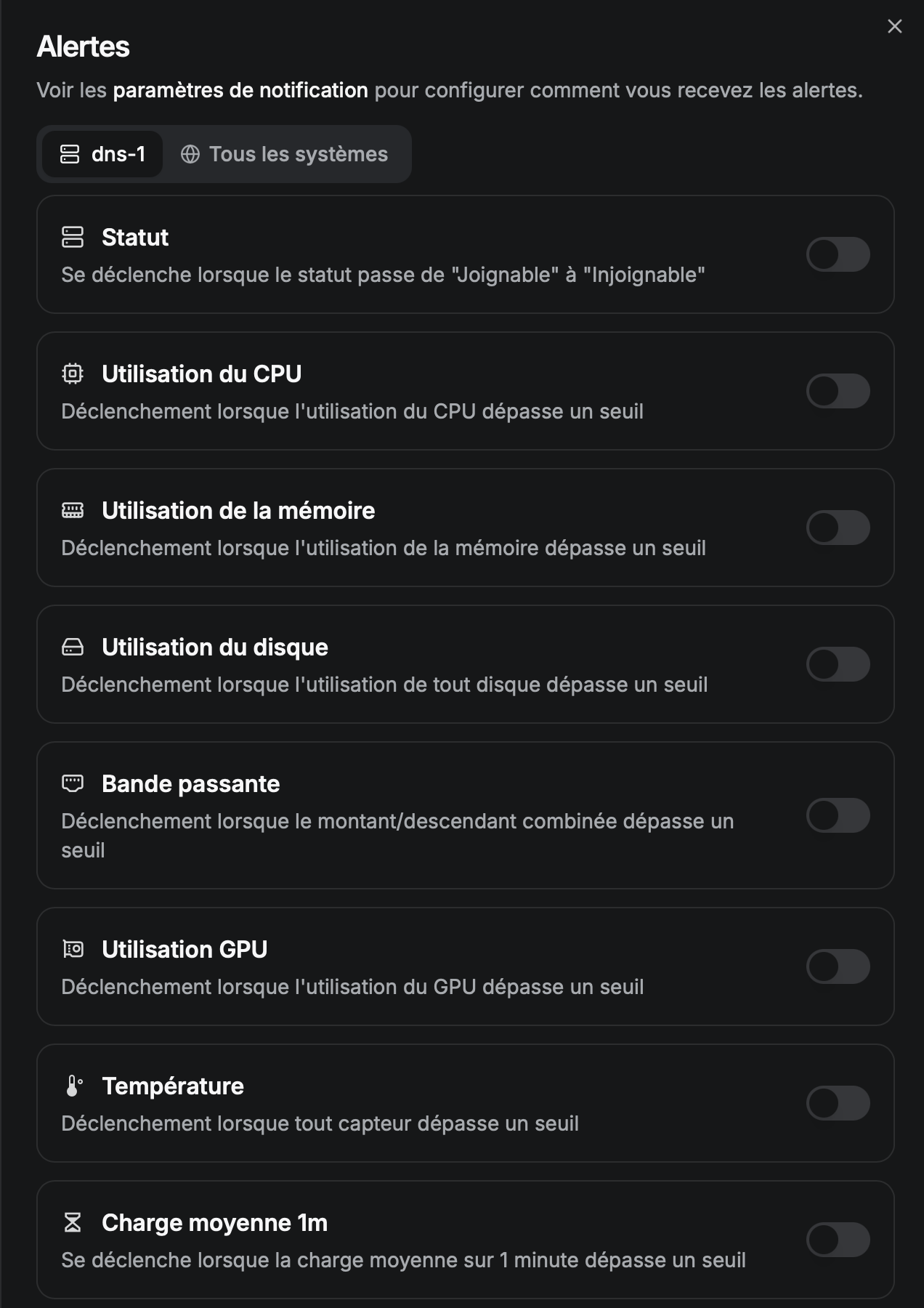Click the Bande passante network icon

tap(73, 783)
